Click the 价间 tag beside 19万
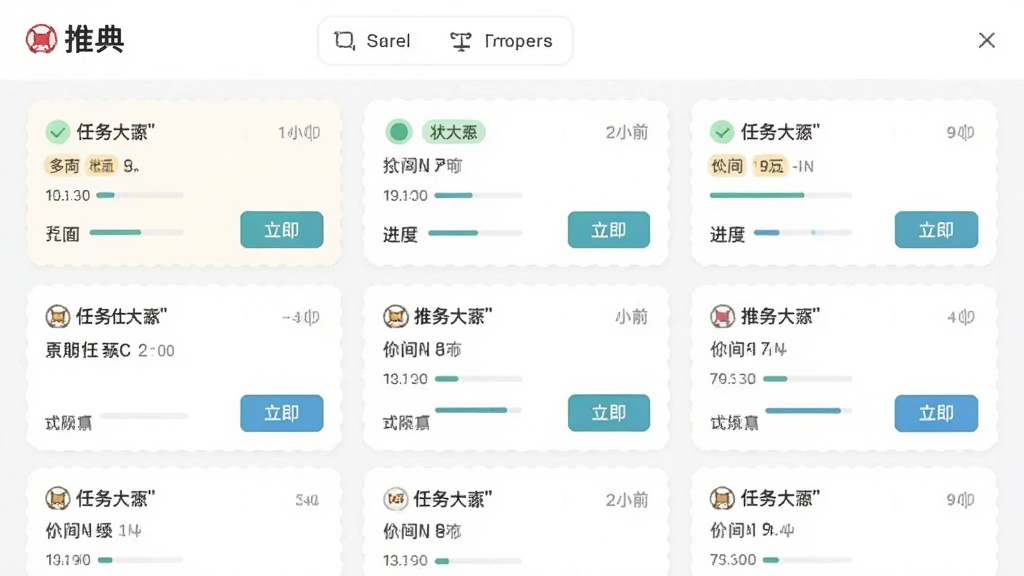The height and width of the screenshot is (576, 1024). [727, 166]
